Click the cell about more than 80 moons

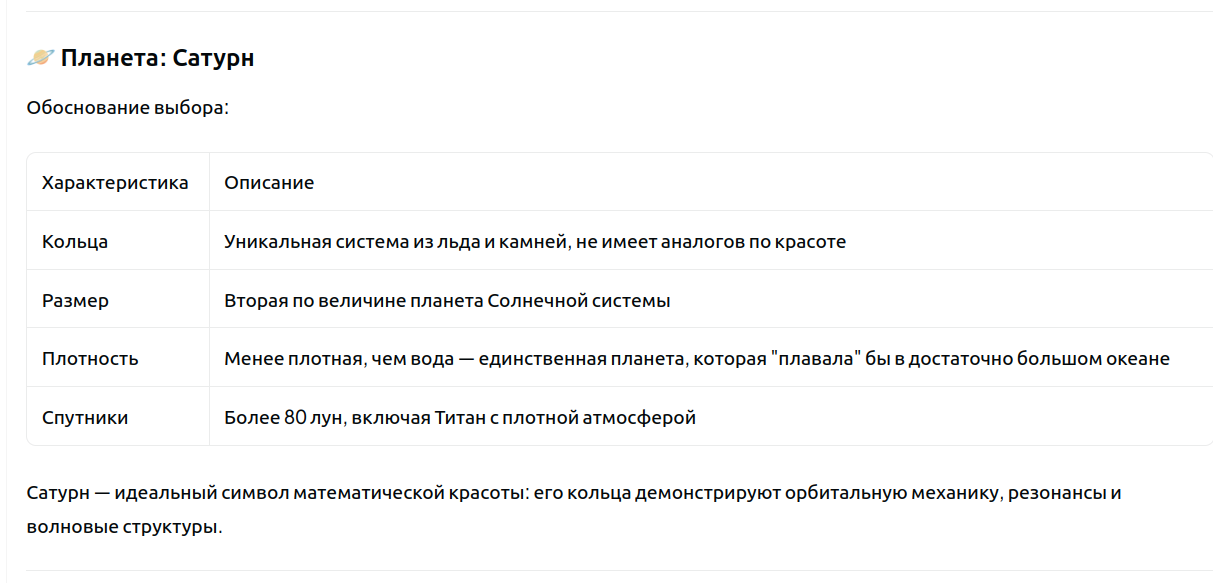click(460, 418)
